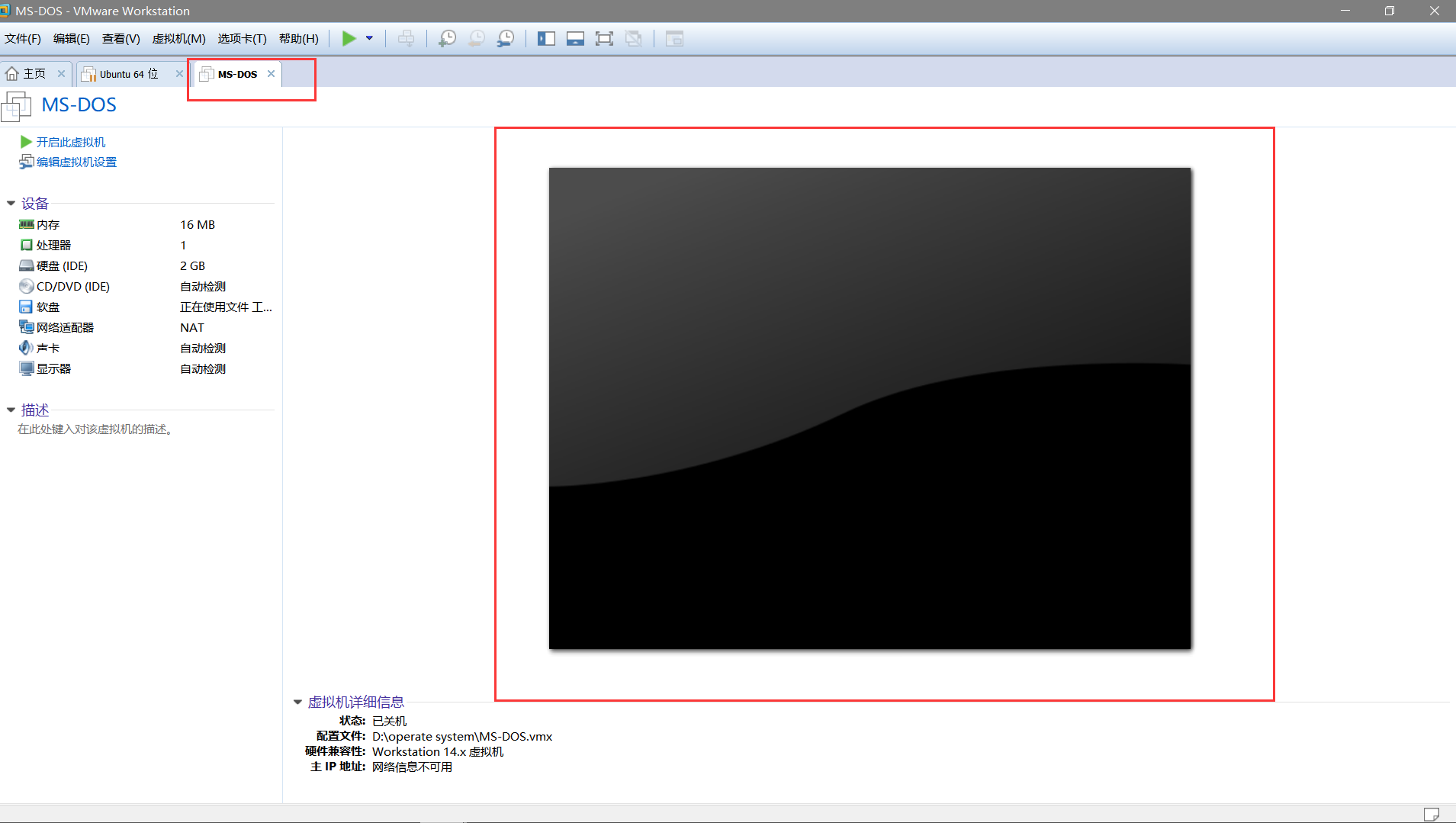The image size is (1456, 823).
Task: Click the floppy icon beside 软盘
Action: click(x=27, y=307)
